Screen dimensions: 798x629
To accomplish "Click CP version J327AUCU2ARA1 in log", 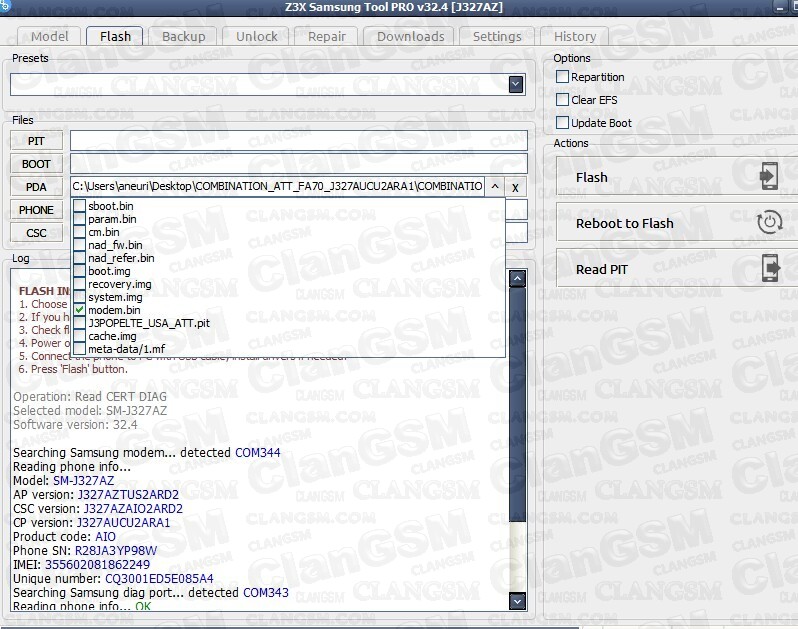I will 123,523.
